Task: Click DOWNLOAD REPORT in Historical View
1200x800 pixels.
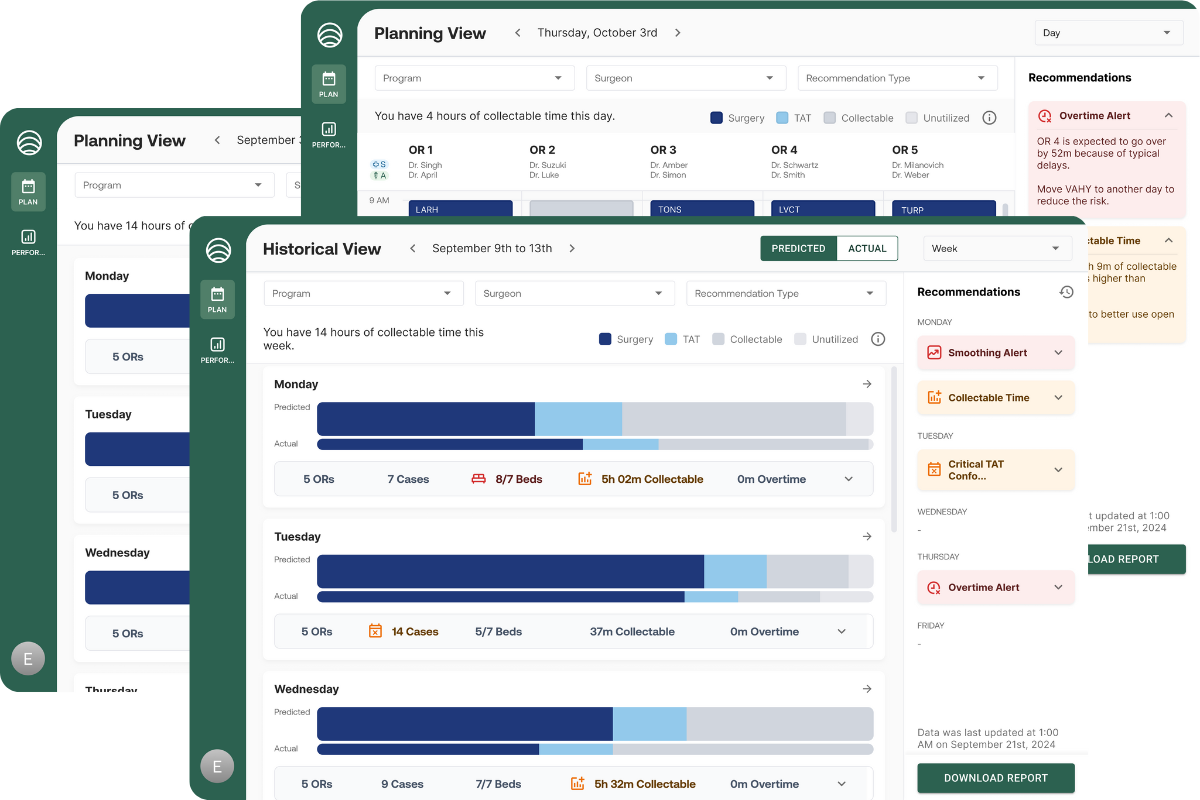Action: [996, 778]
